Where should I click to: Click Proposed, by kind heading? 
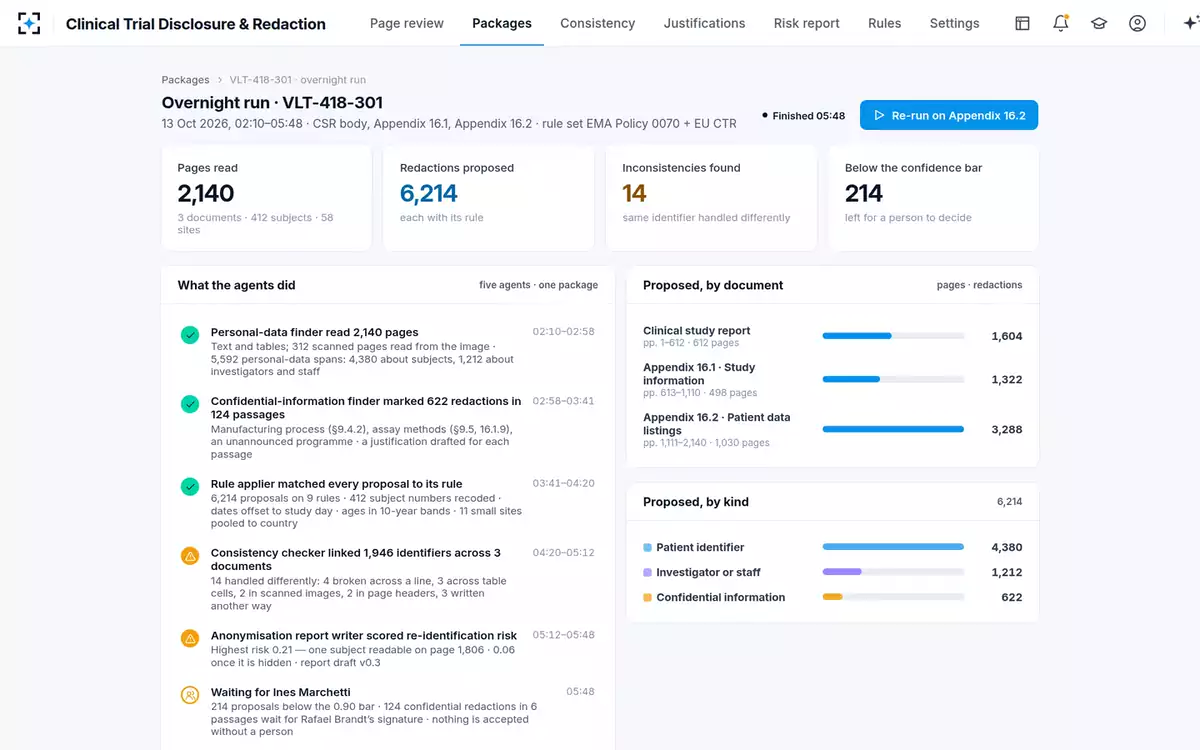coord(696,502)
